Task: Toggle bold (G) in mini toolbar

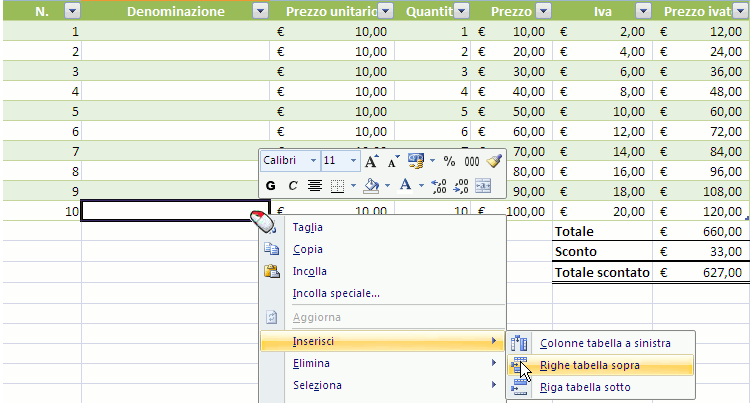Action: tap(271, 186)
